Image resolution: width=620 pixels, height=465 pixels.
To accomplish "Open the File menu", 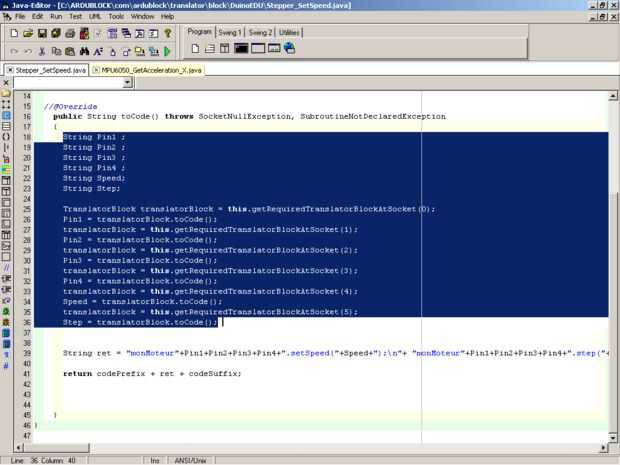I will pyautogui.click(x=20, y=17).
